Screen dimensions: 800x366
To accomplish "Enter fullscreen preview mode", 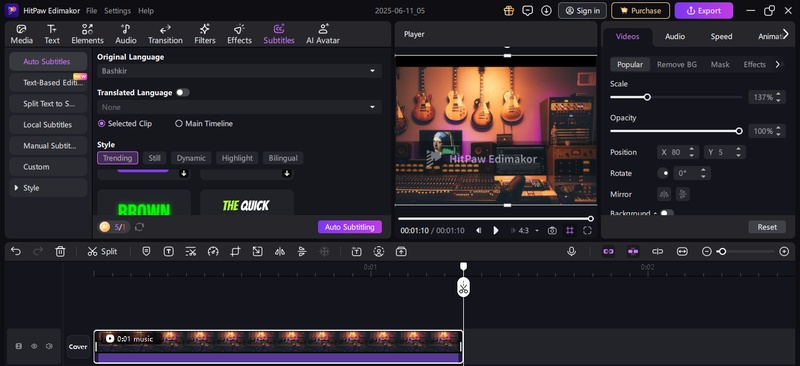I will (587, 231).
